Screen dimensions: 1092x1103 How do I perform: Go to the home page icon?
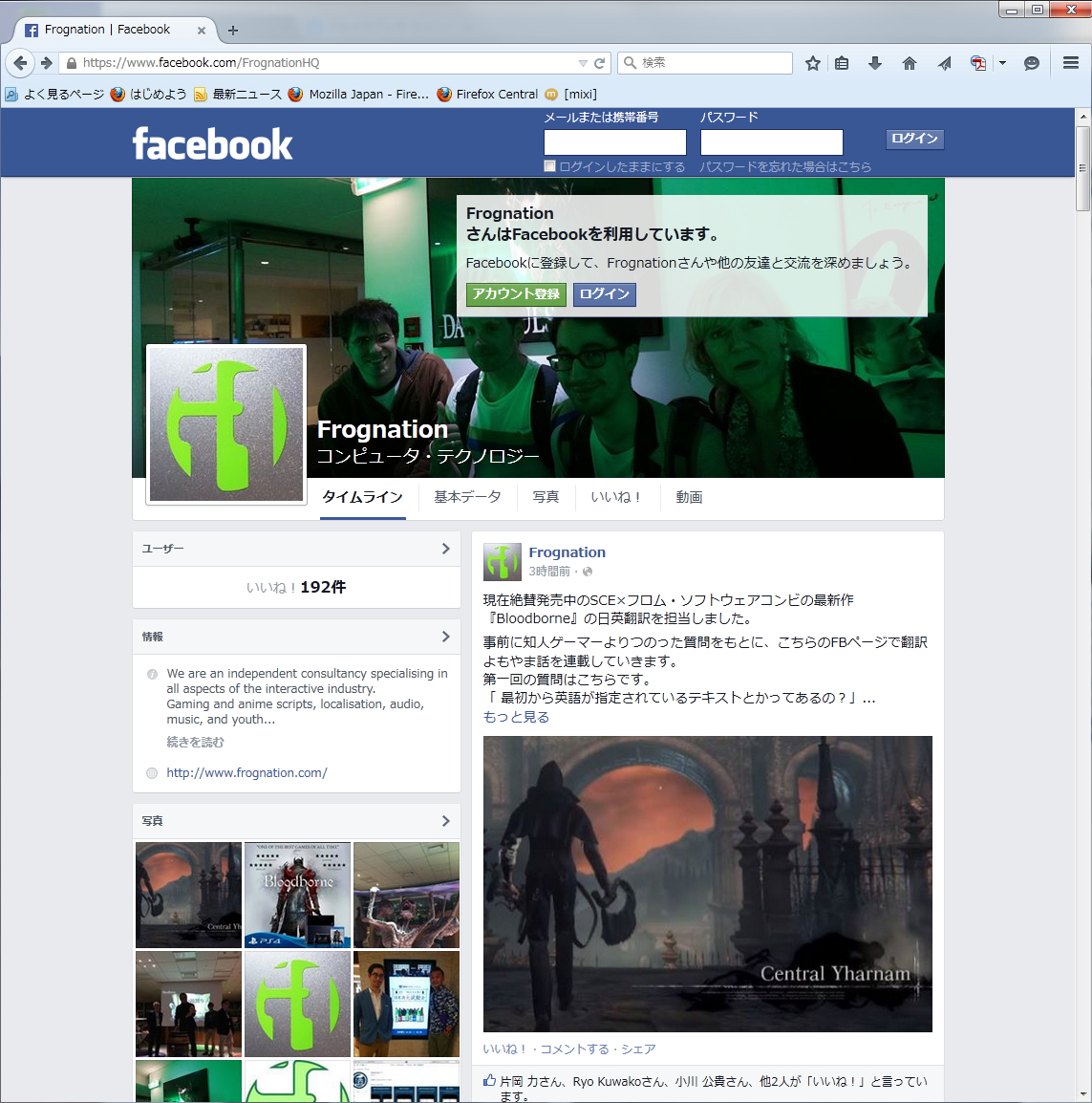pyautogui.click(x=910, y=63)
